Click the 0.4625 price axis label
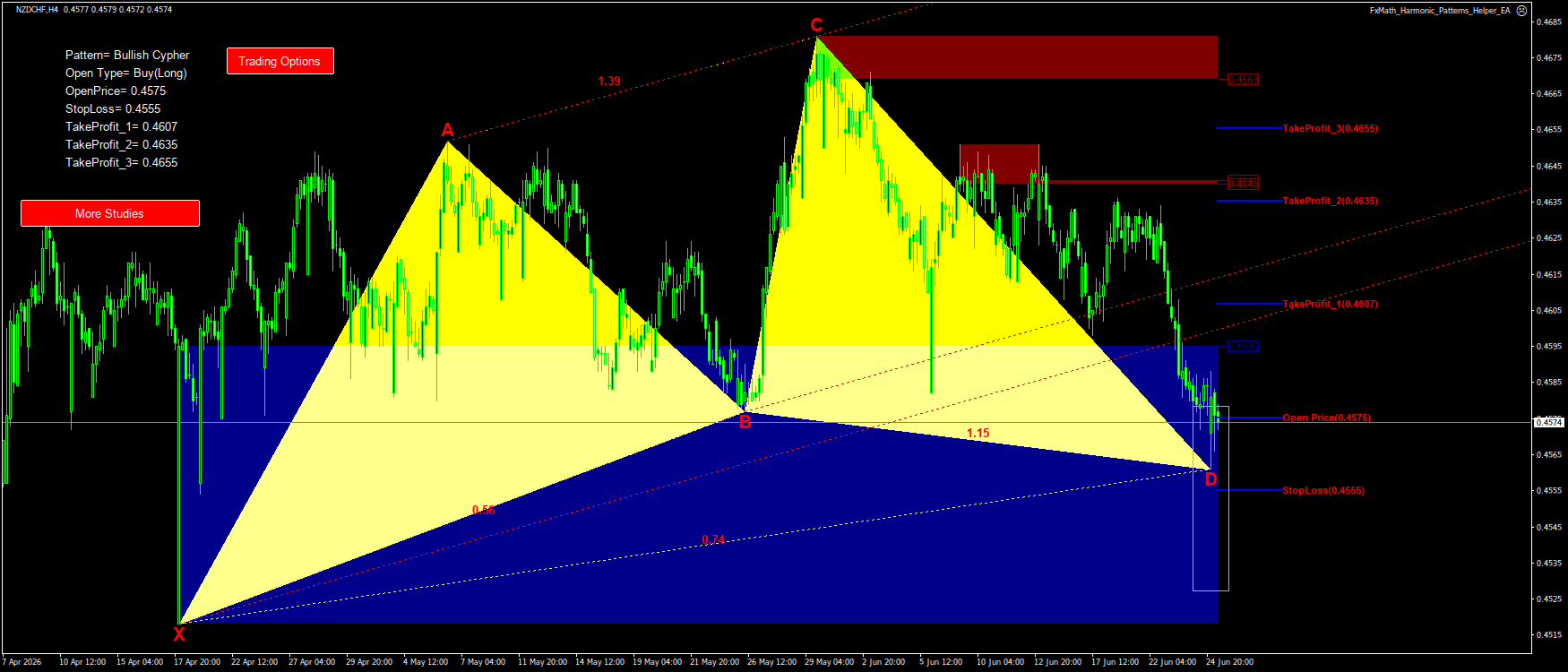Screen dimensions: 1568x672 click(1549, 237)
